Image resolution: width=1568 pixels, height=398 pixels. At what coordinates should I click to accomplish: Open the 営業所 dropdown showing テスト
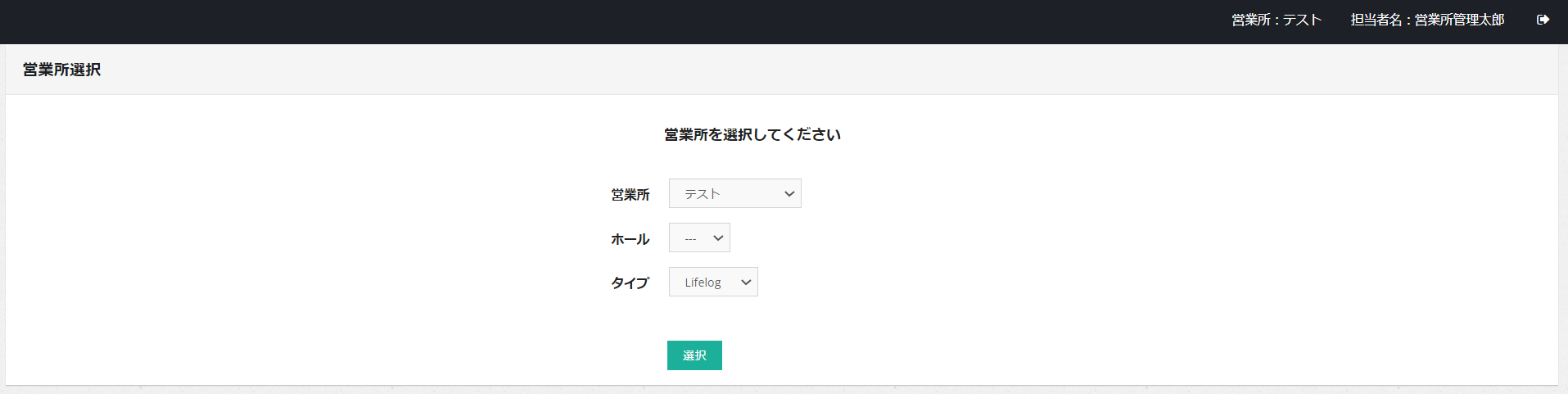coord(734,193)
